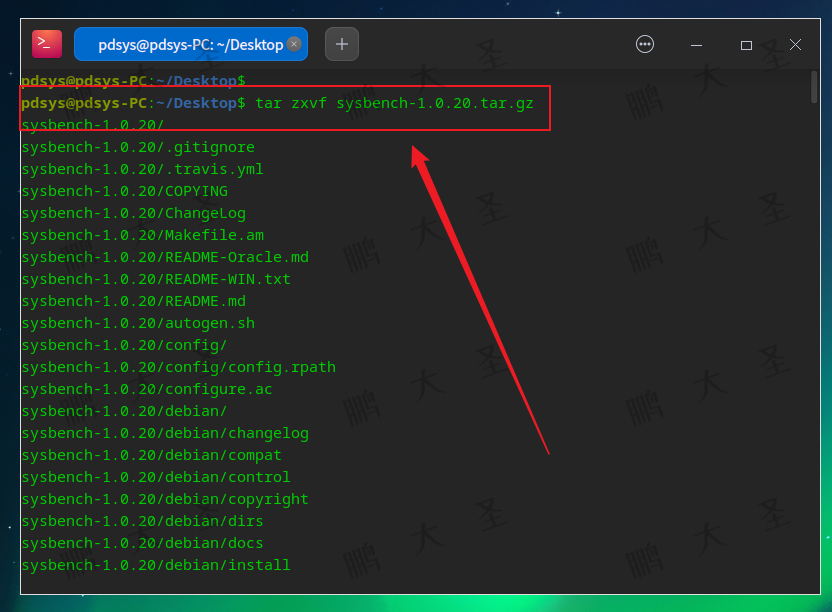Close the '~/Desktop' tab using its x icon
The width and height of the screenshot is (832, 612).
pos(293,44)
